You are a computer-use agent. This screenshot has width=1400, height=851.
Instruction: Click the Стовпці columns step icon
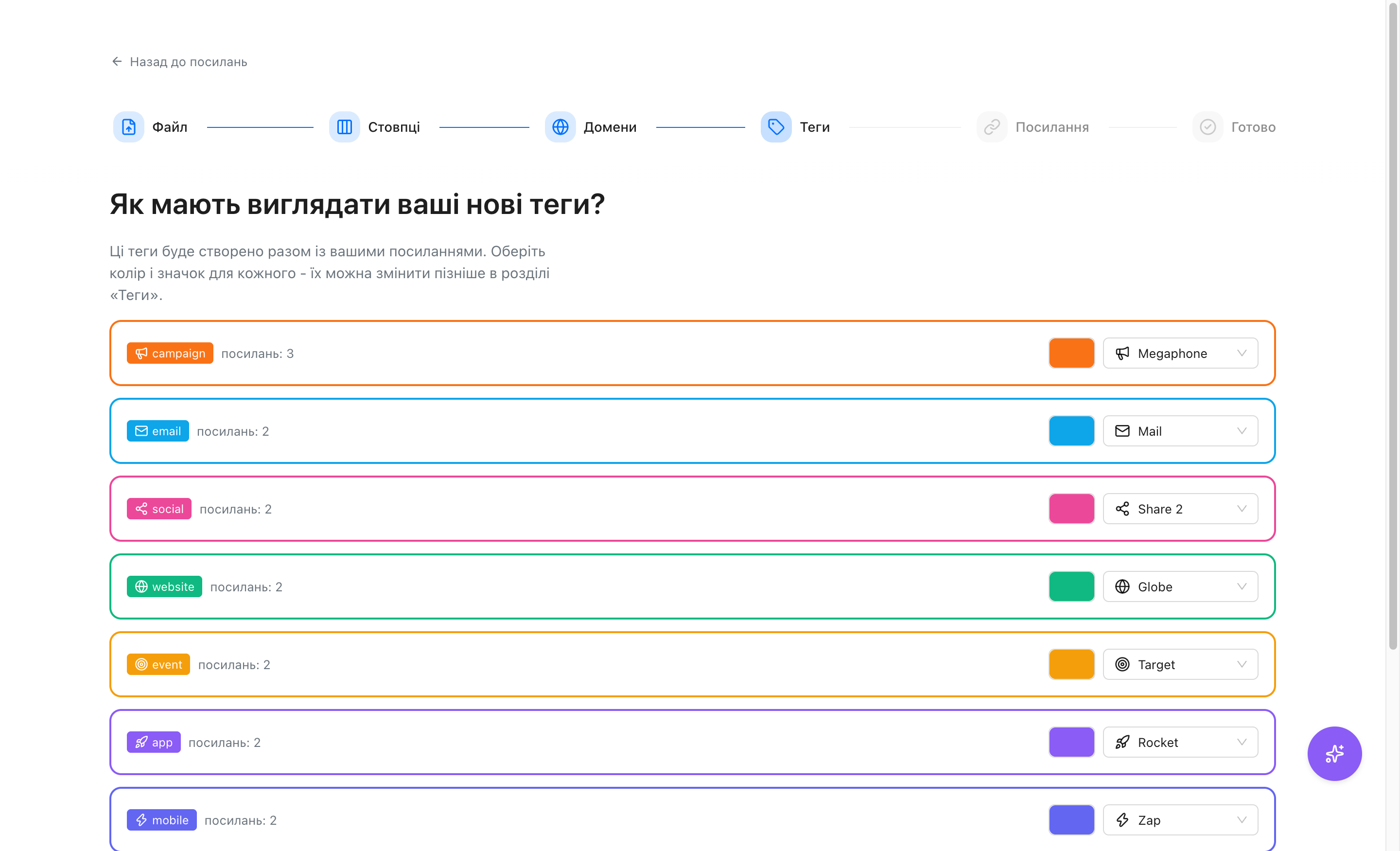coord(344,127)
